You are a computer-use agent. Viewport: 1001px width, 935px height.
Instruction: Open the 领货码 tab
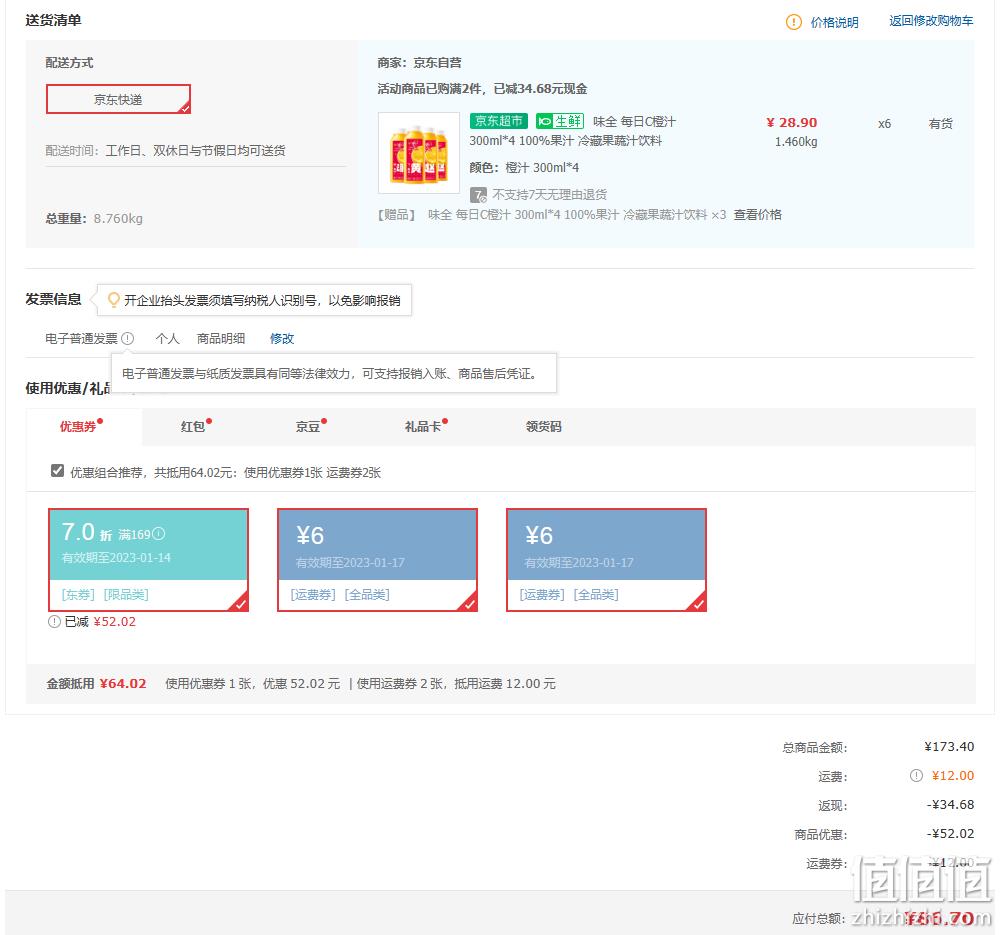[544, 426]
